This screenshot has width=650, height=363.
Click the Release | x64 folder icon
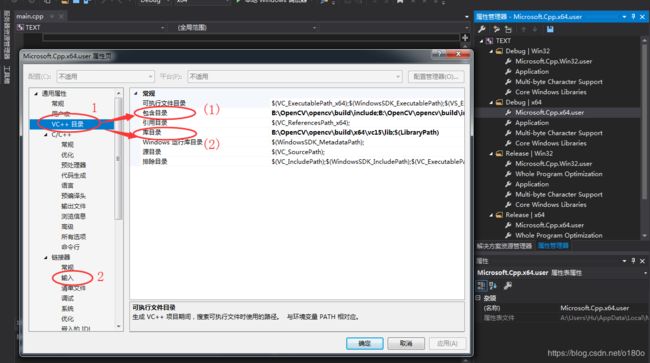[499, 215]
